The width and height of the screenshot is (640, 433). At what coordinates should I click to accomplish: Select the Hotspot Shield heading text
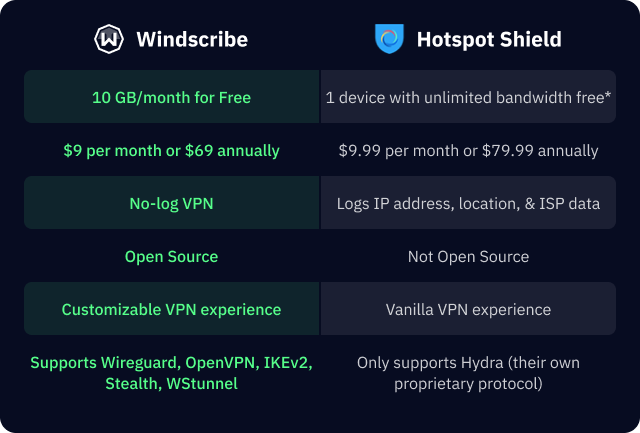coord(489,40)
